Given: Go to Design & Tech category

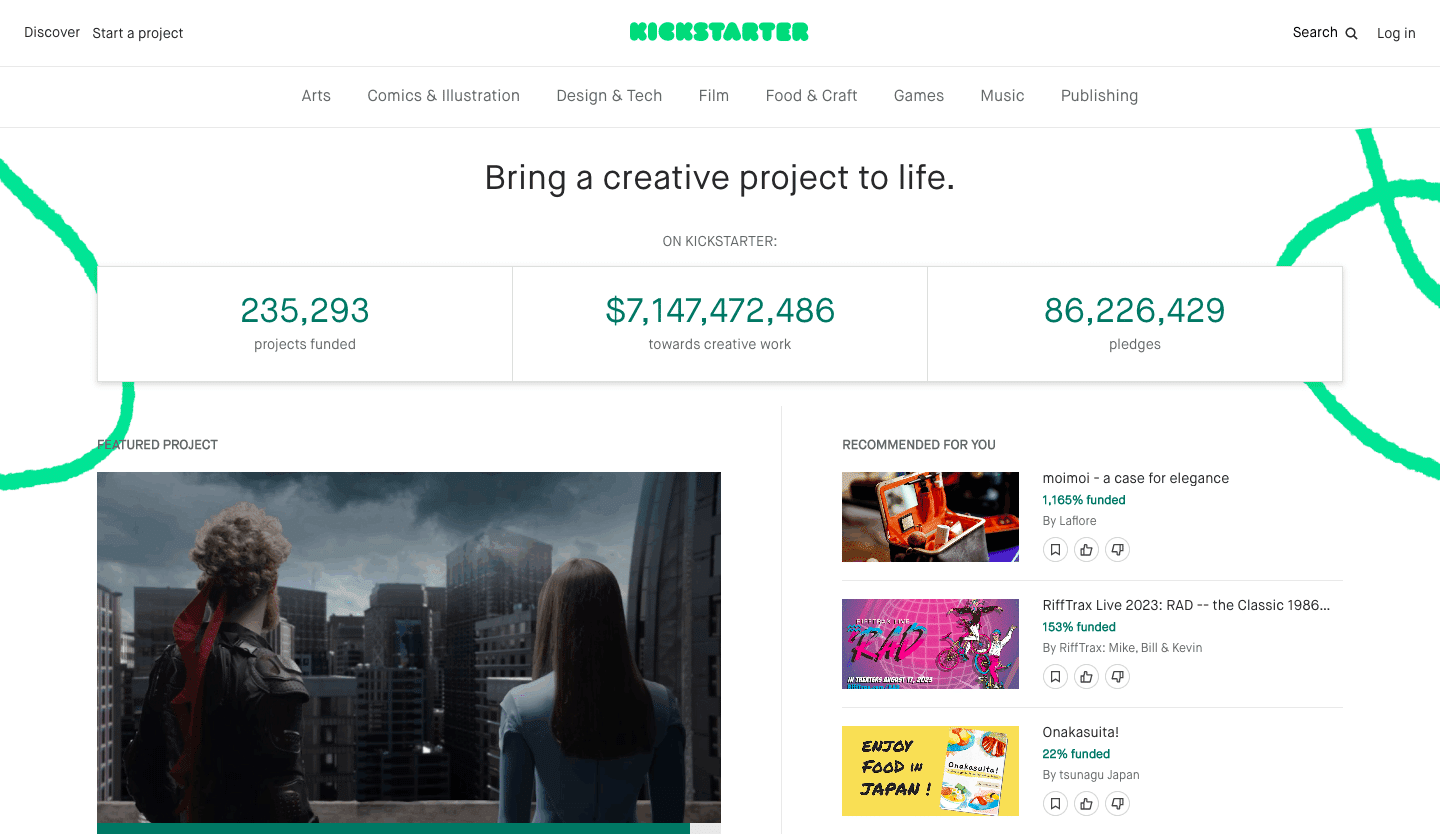Looking at the screenshot, I should point(609,96).
